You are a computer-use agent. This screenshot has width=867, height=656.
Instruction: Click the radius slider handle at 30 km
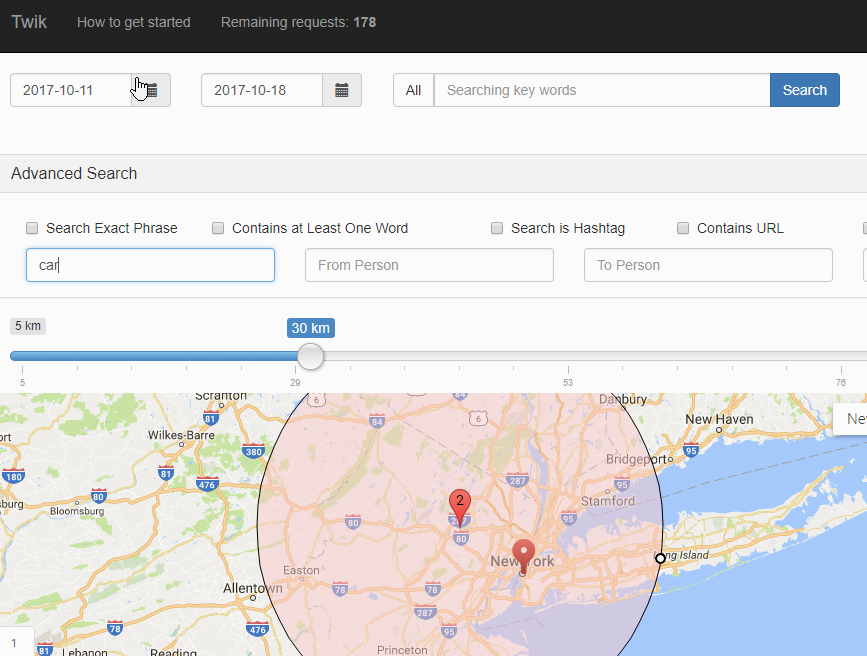click(310, 356)
